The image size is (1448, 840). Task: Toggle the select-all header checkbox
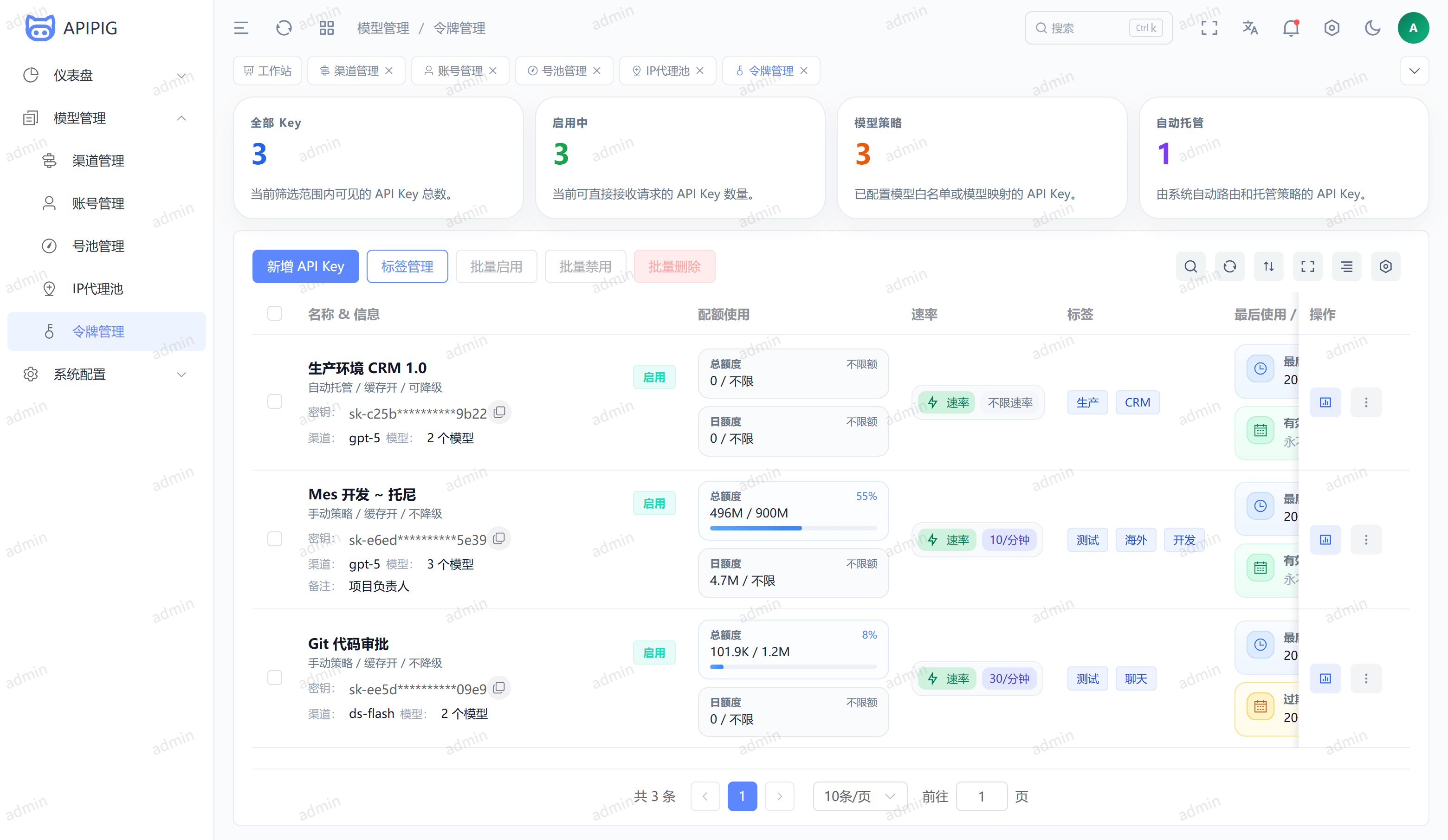[x=275, y=313]
